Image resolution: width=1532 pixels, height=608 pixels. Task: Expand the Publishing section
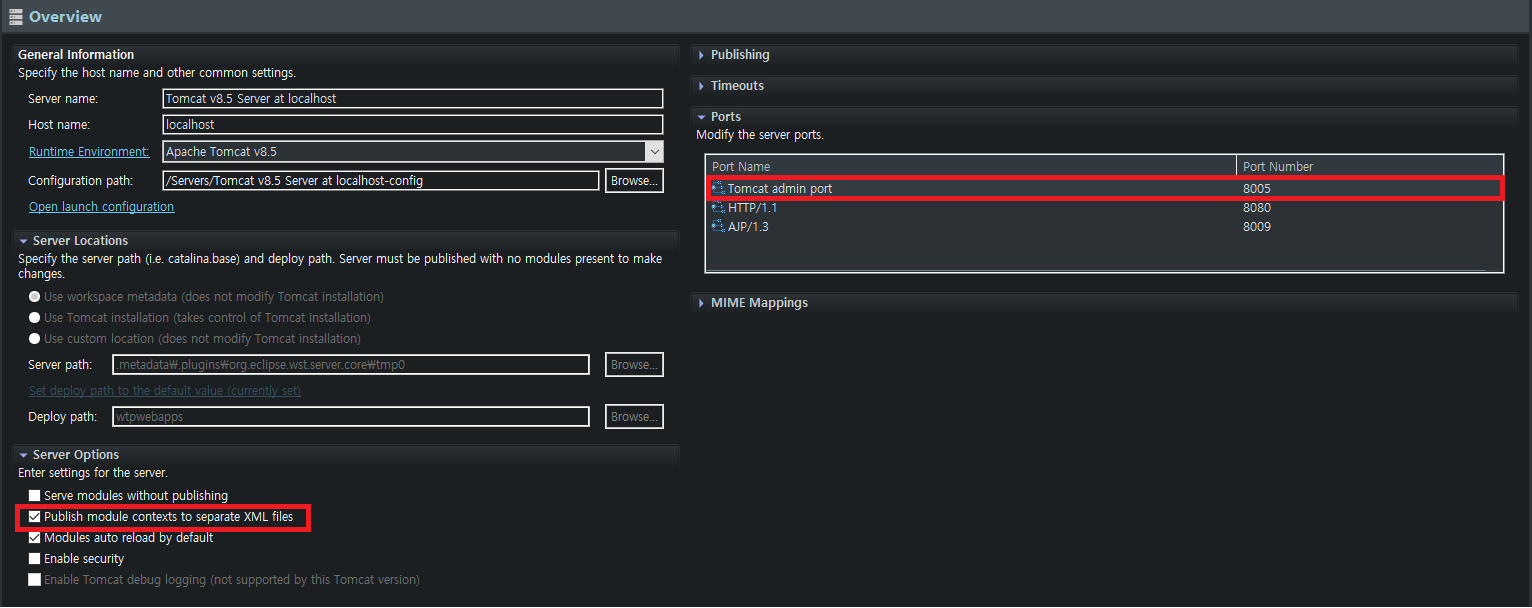[x=702, y=55]
